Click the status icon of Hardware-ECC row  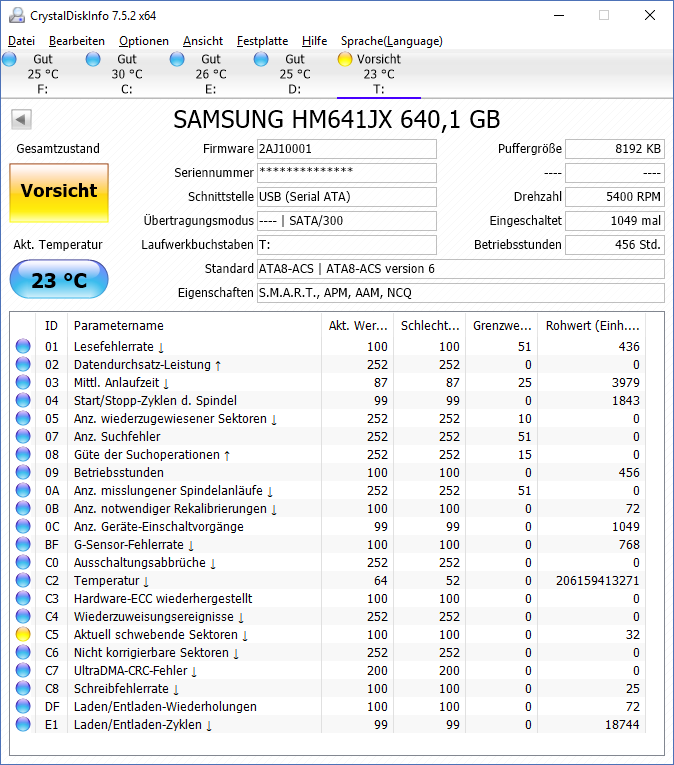tap(23, 599)
